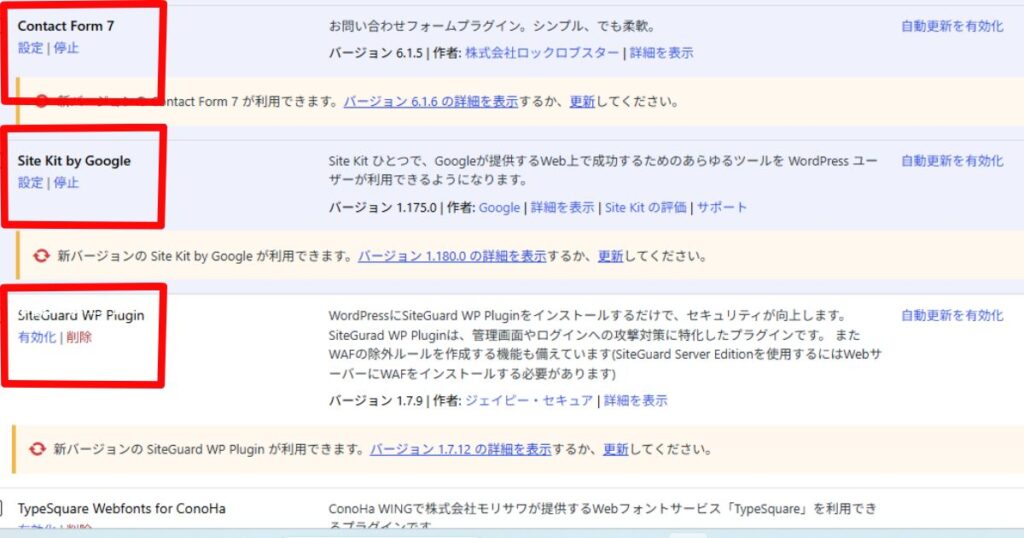Viewport: 1024px width, 538px height.
Task: Click update icon in Site Kit notice
Action: coord(41,256)
